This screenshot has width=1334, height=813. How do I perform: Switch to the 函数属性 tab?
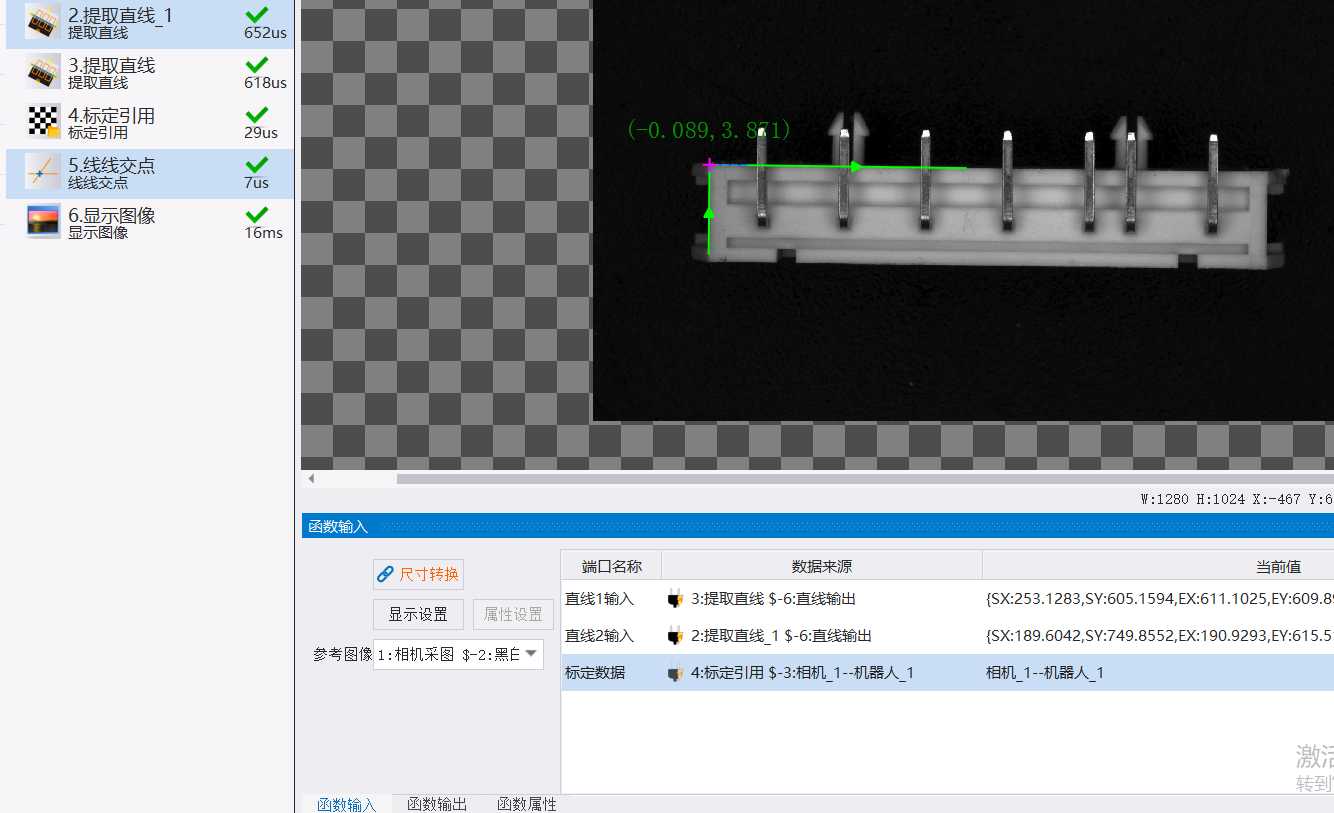pos(527,804)
